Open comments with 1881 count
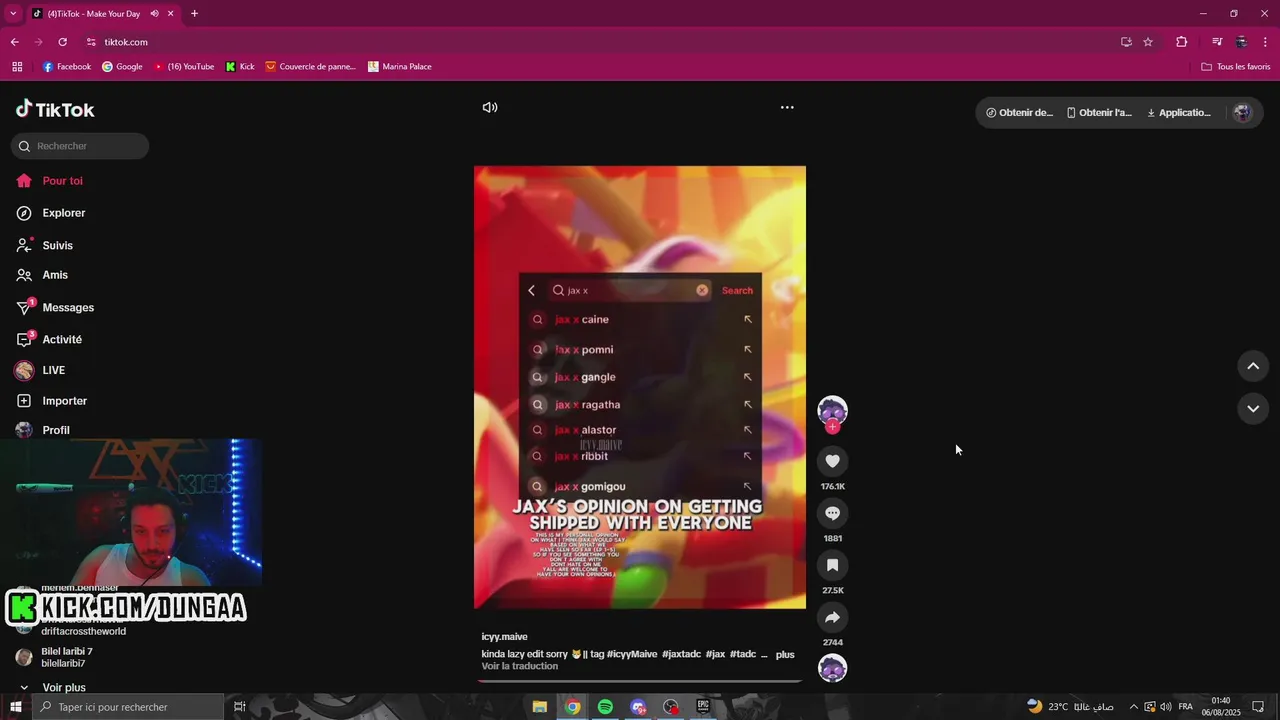This screenshot has height=720, width=1280. pyautogui.click(x=832, y=513)
